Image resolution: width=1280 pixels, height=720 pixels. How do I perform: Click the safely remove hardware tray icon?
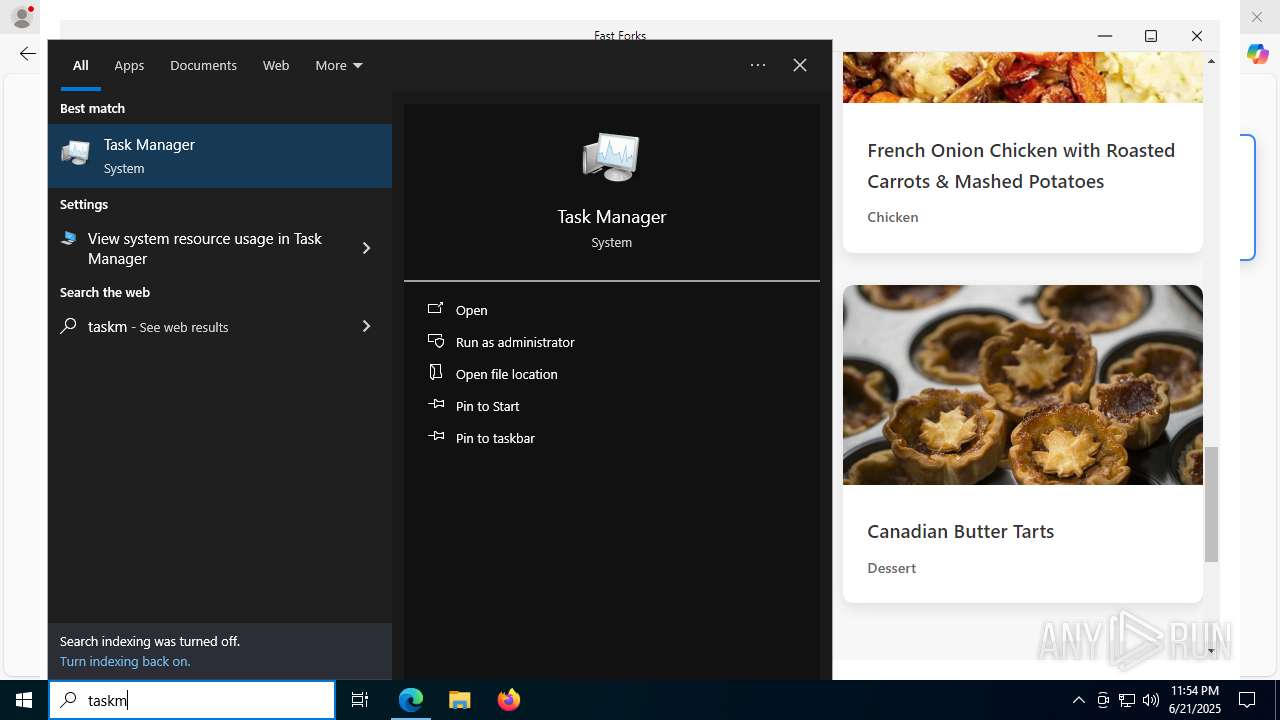(x=1103, y=700)
